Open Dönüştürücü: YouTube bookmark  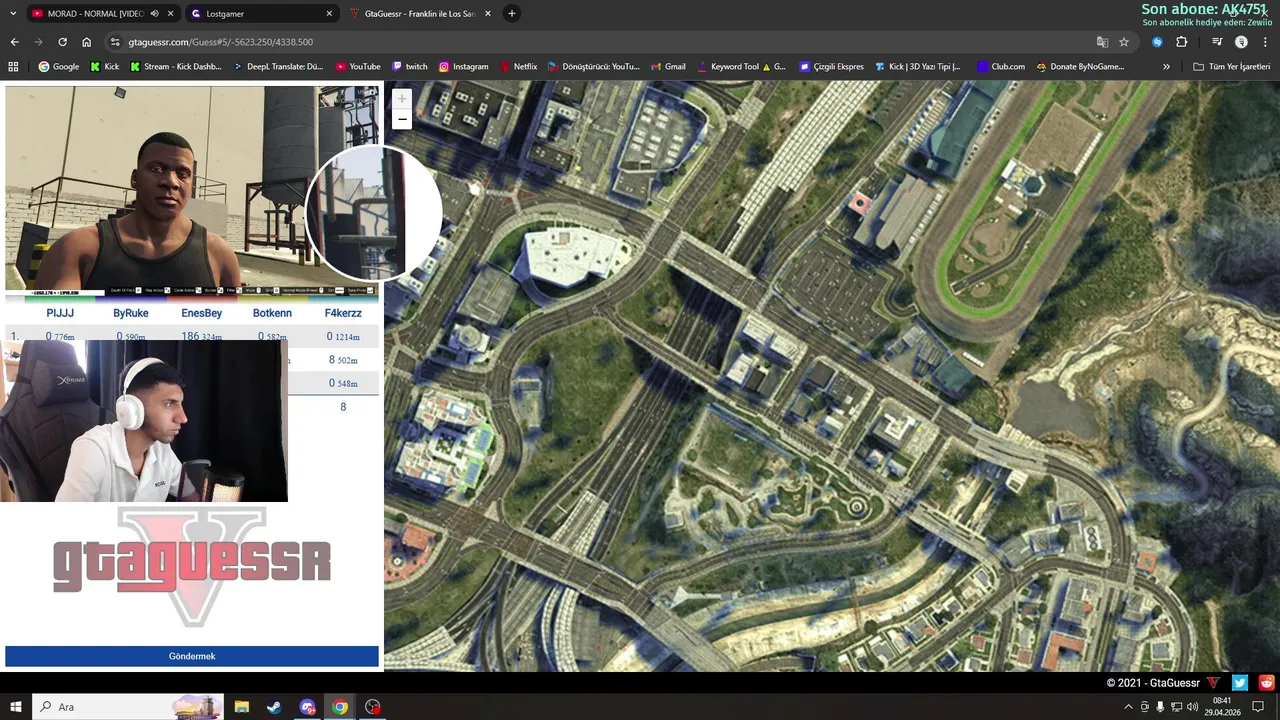593,67
